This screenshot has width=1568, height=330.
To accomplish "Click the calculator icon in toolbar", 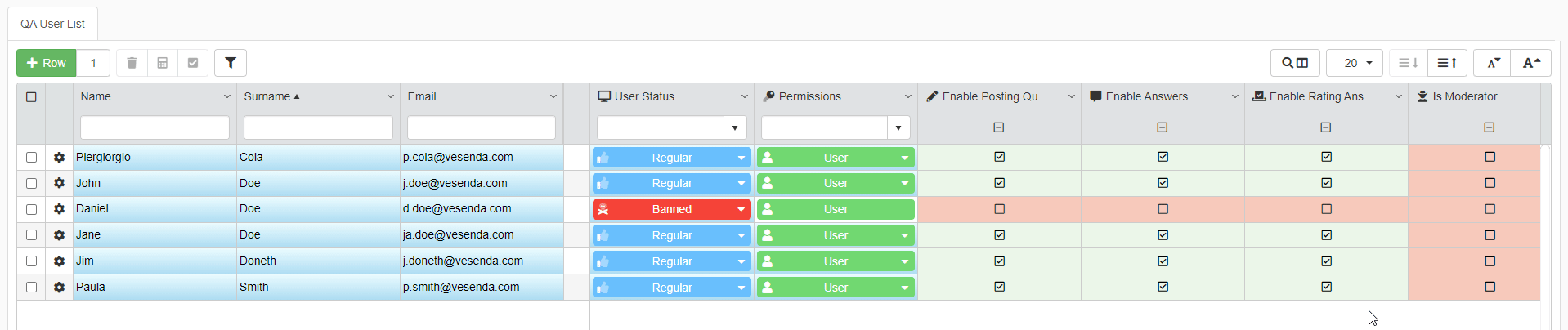I will (x=162, y=63).
